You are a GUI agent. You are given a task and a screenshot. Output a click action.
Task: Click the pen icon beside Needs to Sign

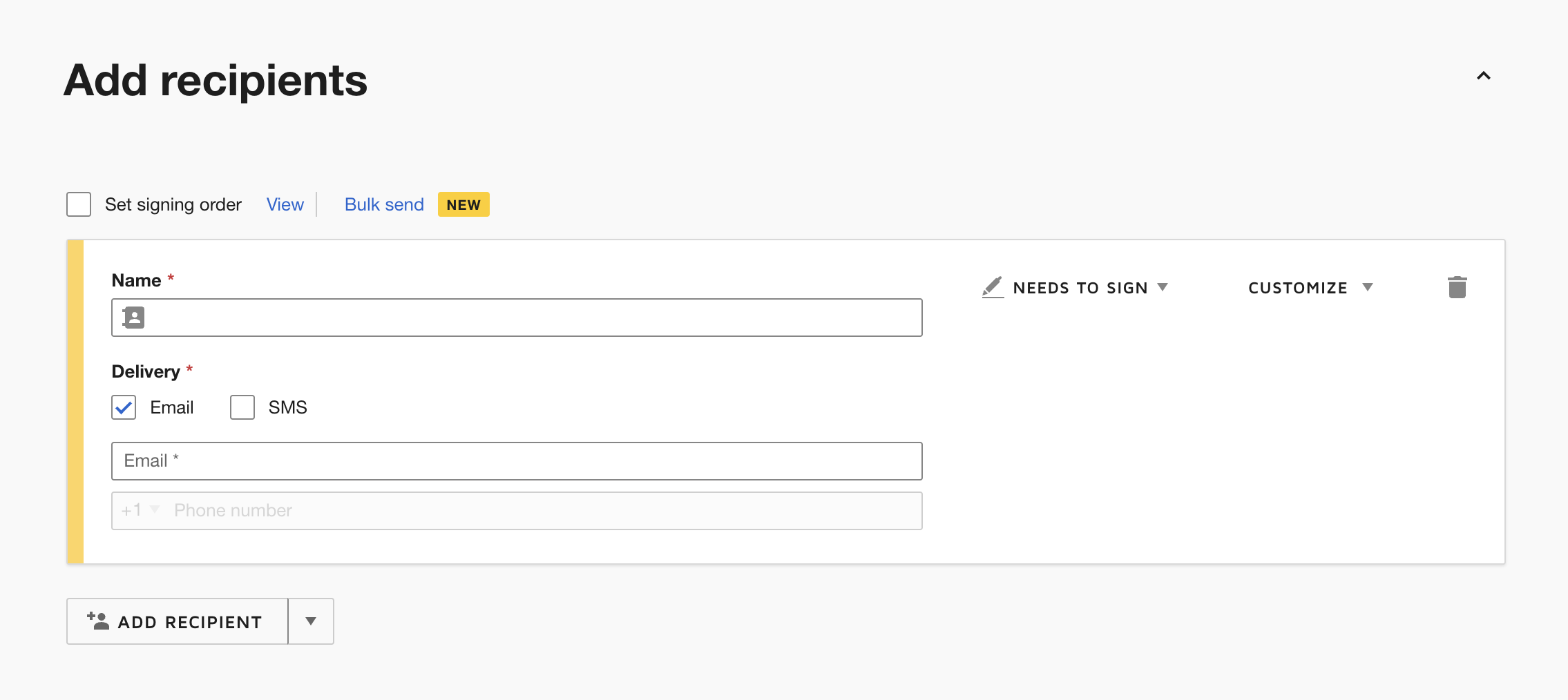click(993, 287)
